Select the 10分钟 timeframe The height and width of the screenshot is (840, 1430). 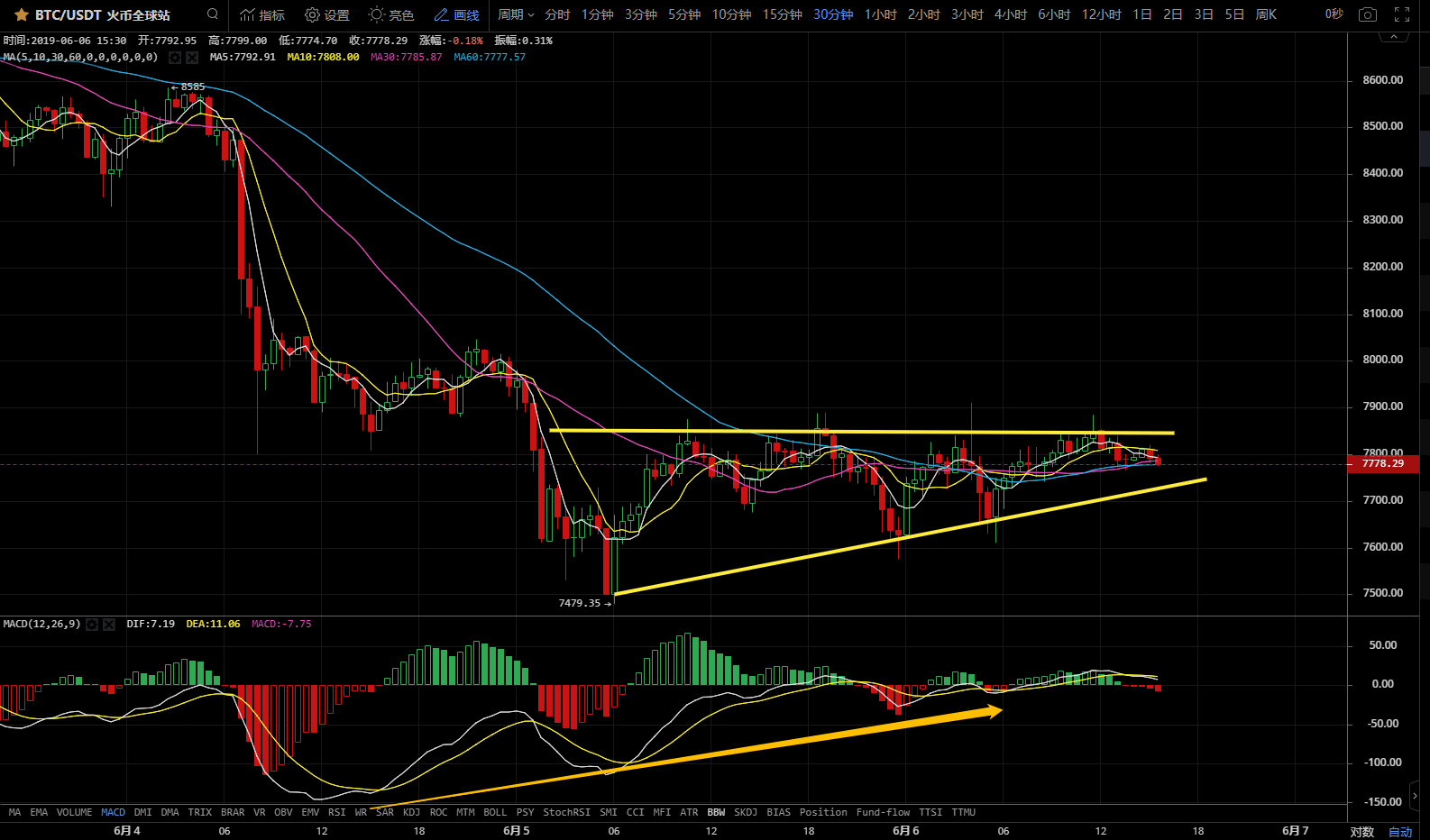click(731, 14)
